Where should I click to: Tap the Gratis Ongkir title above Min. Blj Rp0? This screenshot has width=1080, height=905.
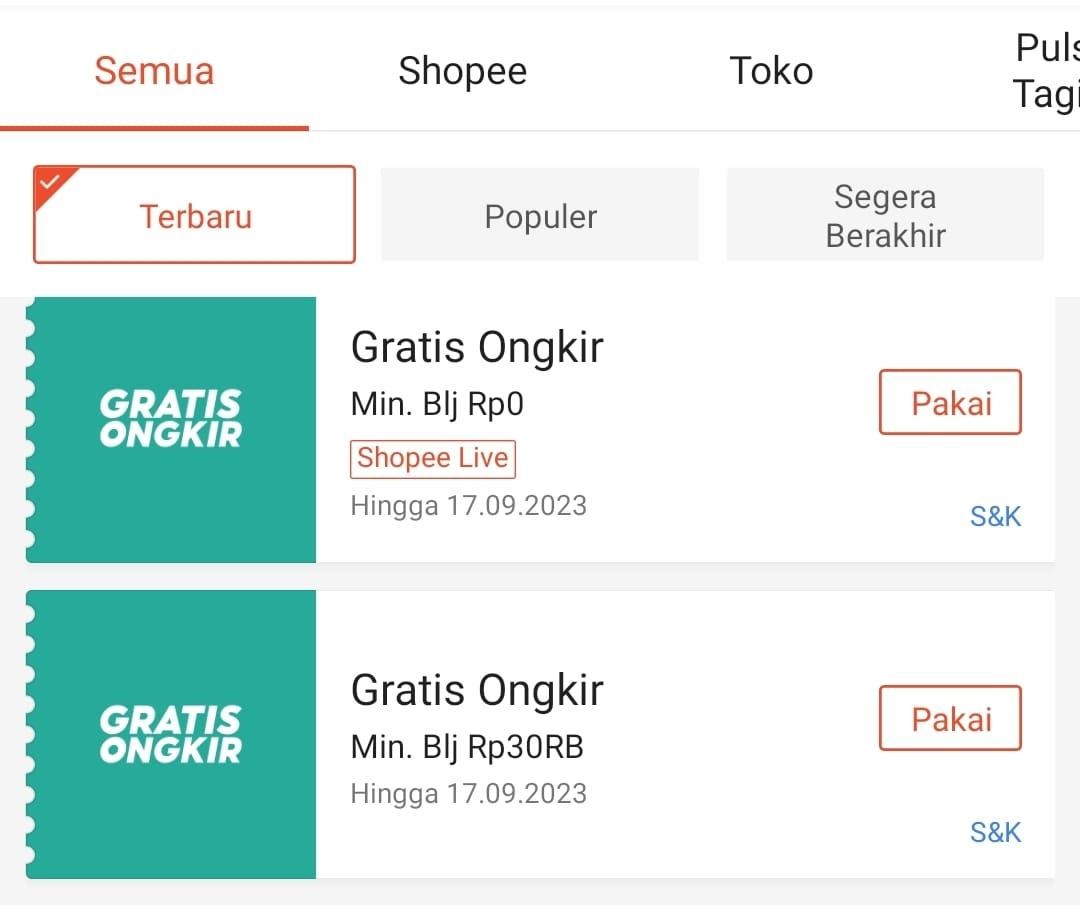(x=477, y=348)
